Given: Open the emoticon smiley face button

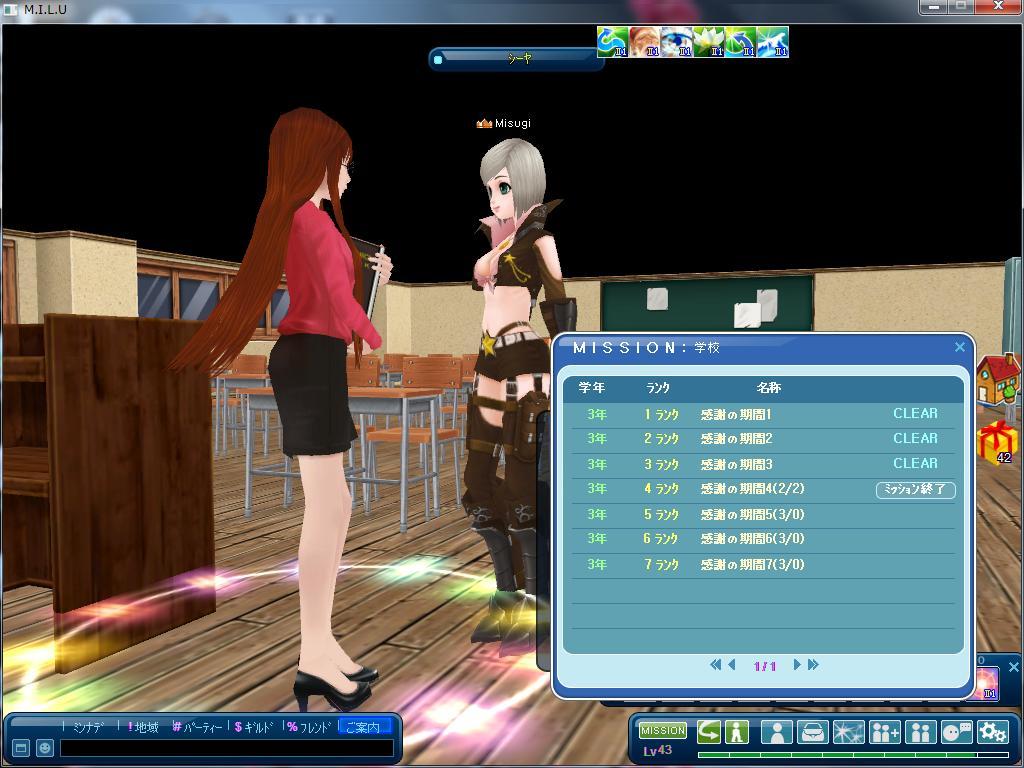Looking at the screenshot, I should (x=44, y=748).
